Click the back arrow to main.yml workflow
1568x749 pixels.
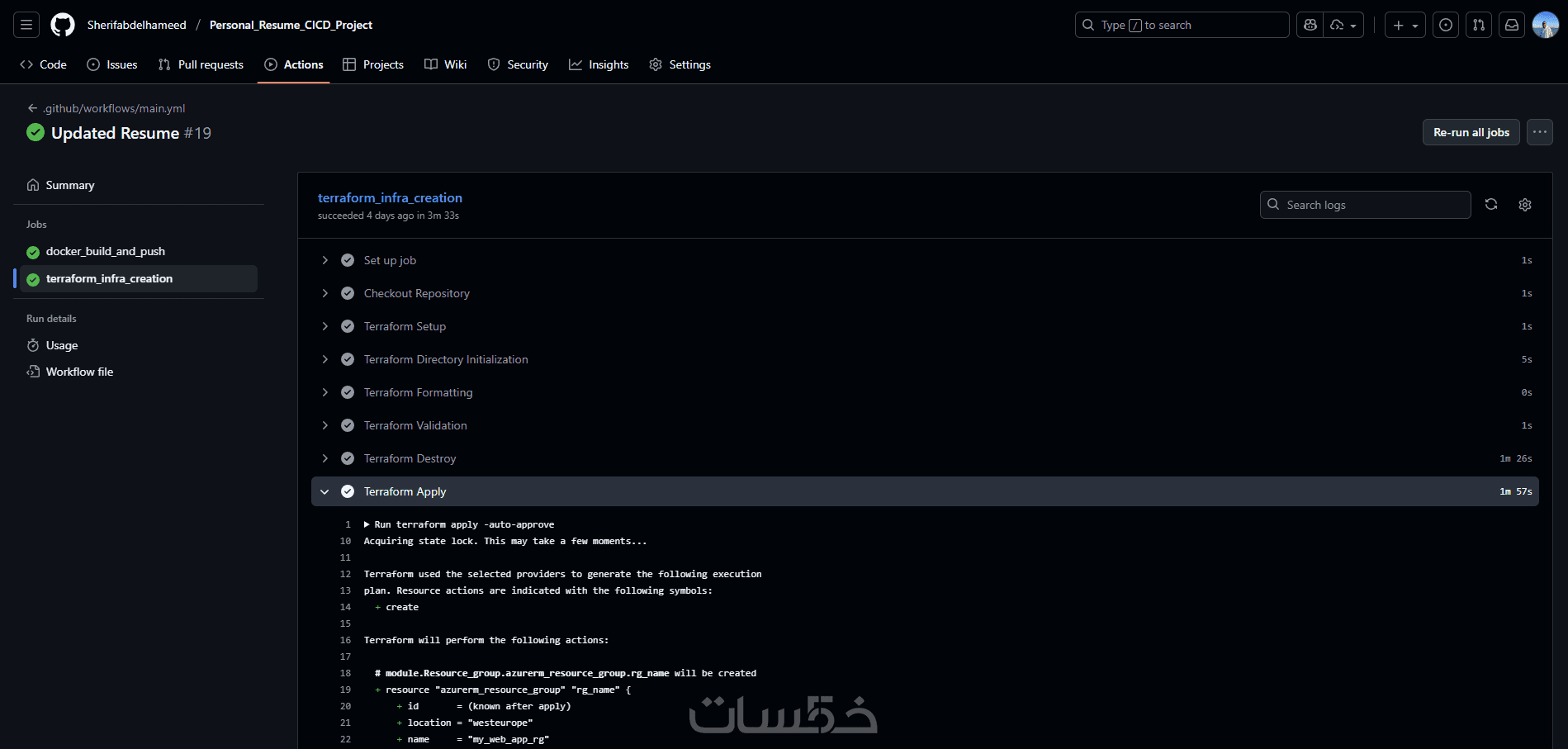point(32,108)
